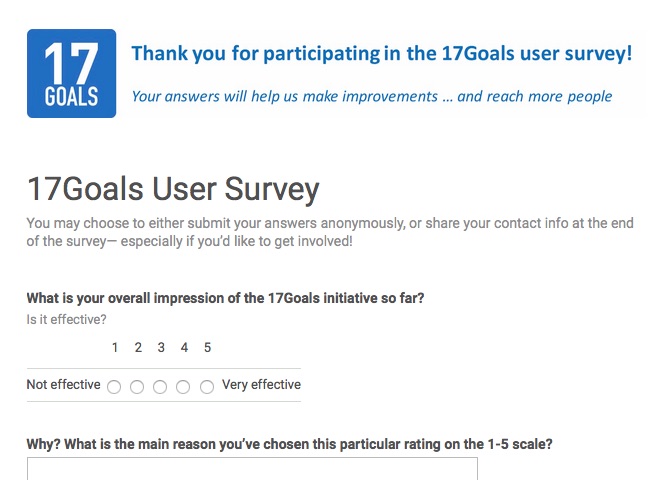This screenshot has width=652, height=480.
Task: Click the number 5 column header
Action: (207, 347)
